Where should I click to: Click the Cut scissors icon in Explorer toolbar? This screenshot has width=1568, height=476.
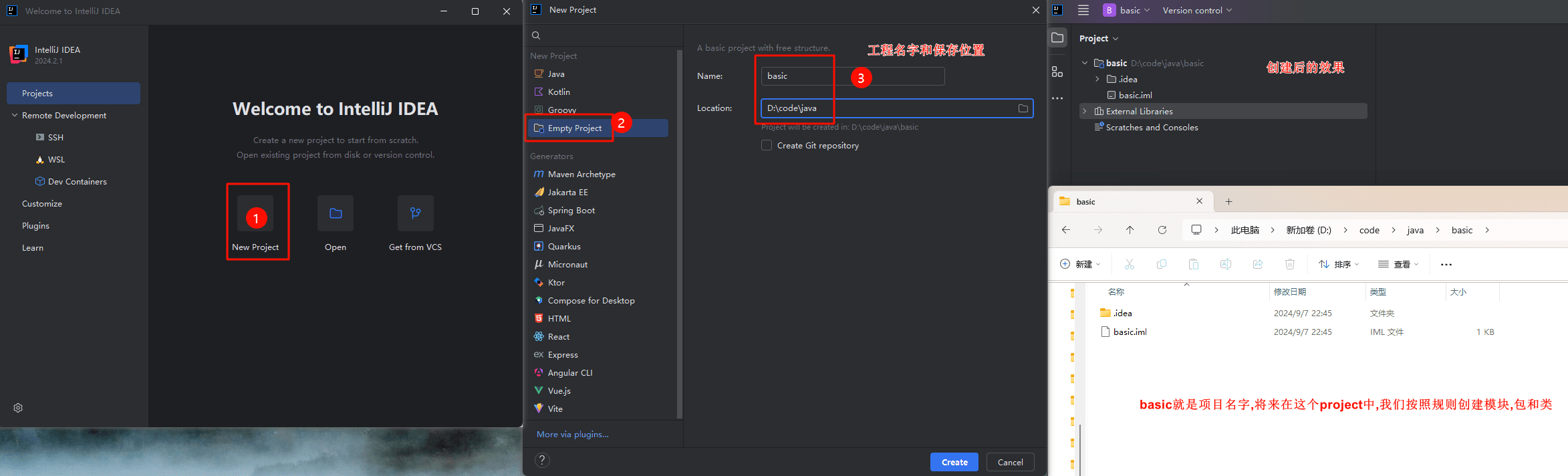click(x=1130, y=264)
